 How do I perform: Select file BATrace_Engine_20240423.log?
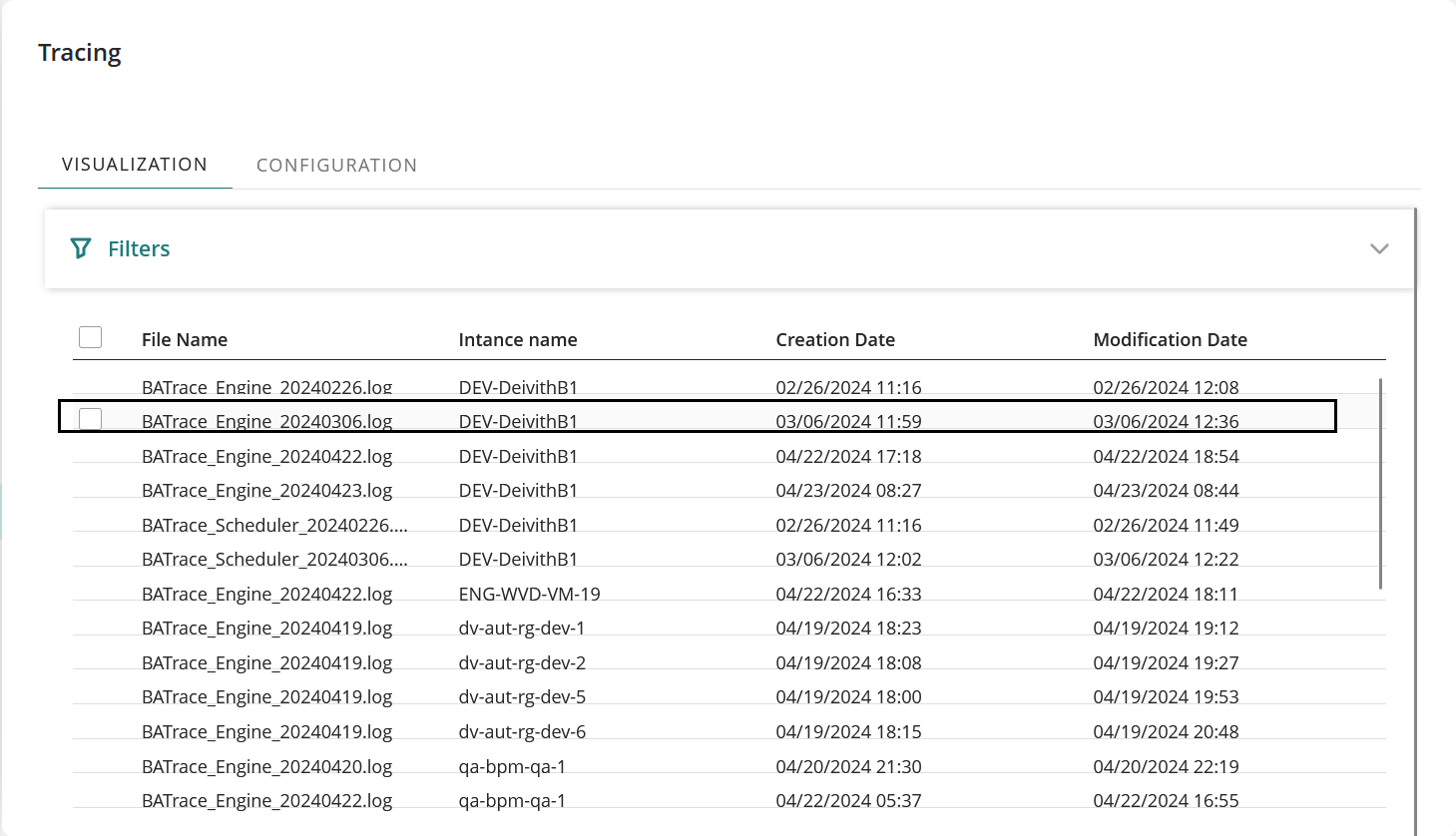click(266, 490)
